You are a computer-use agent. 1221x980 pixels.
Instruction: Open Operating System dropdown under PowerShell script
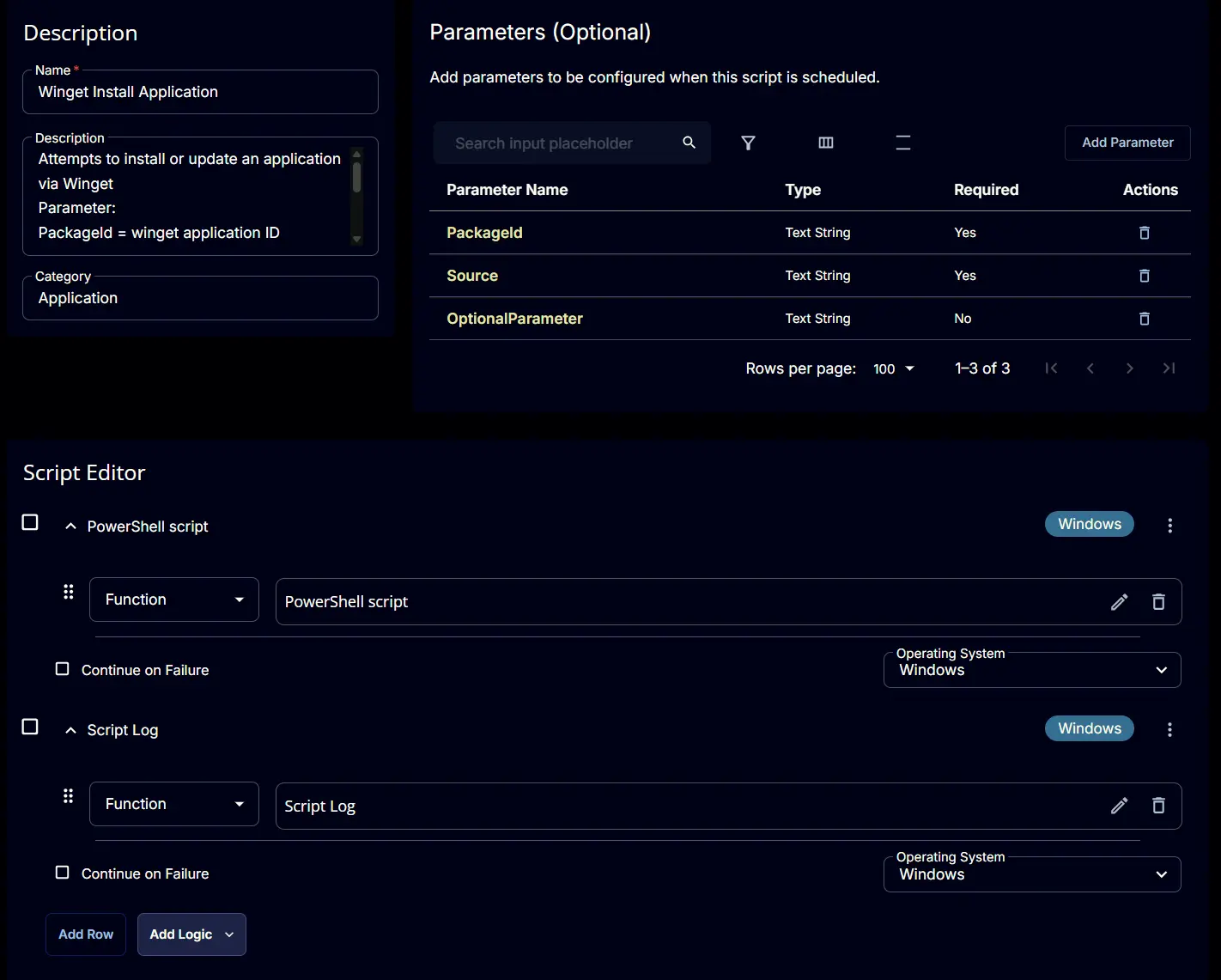point(1032,670)
